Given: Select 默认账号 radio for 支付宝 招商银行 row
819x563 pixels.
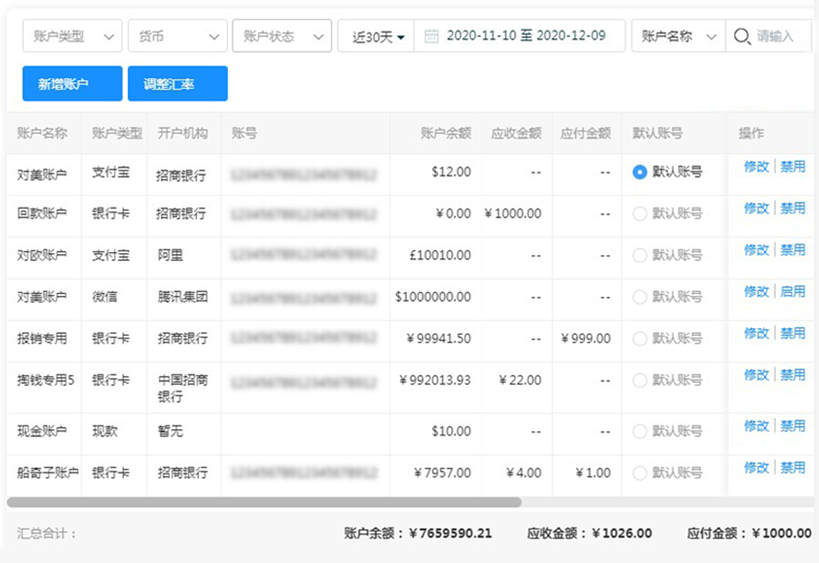Looking at the screenshot, I should click(639, 172).
